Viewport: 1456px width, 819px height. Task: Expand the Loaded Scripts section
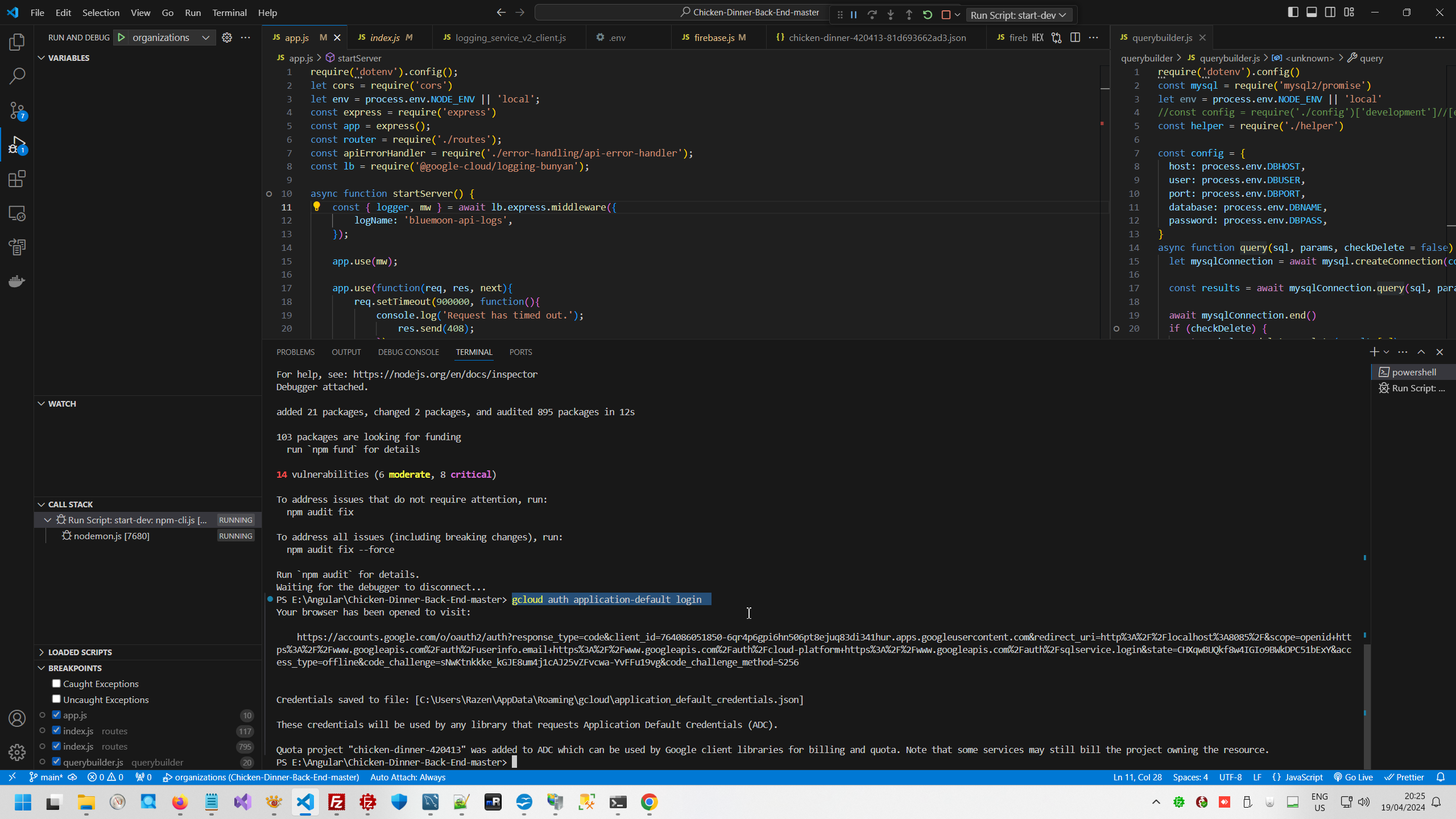[80, 652]
